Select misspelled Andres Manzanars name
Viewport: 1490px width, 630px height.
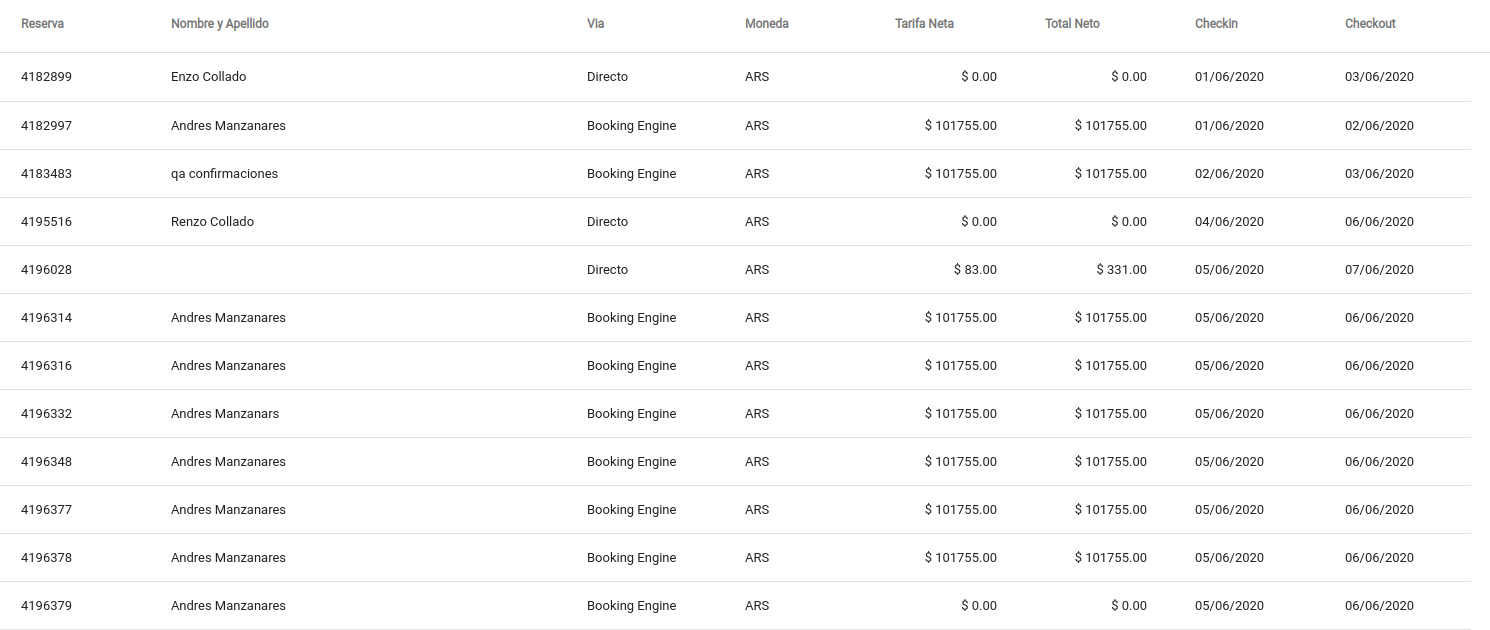coord(225,414)
